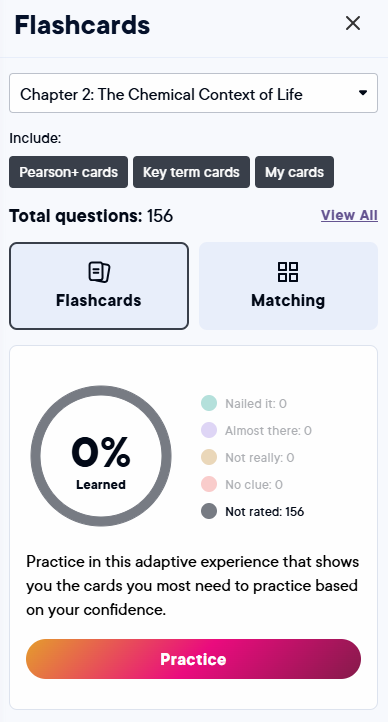Image resolution: width=388 pixels, height=722 pixels.
Task: Toggle the My cards filter
Action: point(295,172)
